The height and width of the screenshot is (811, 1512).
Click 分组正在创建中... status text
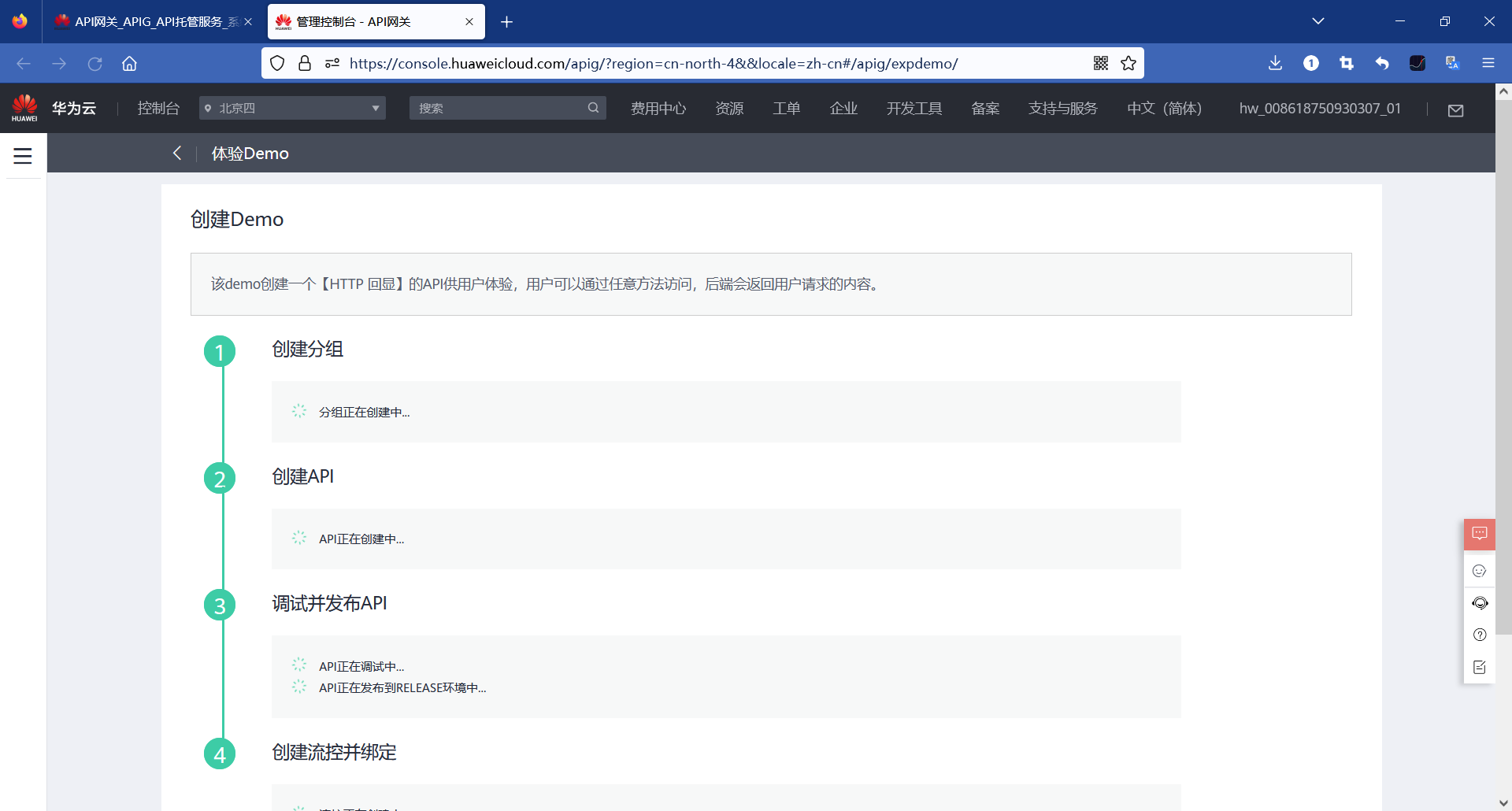pos(364,412)
